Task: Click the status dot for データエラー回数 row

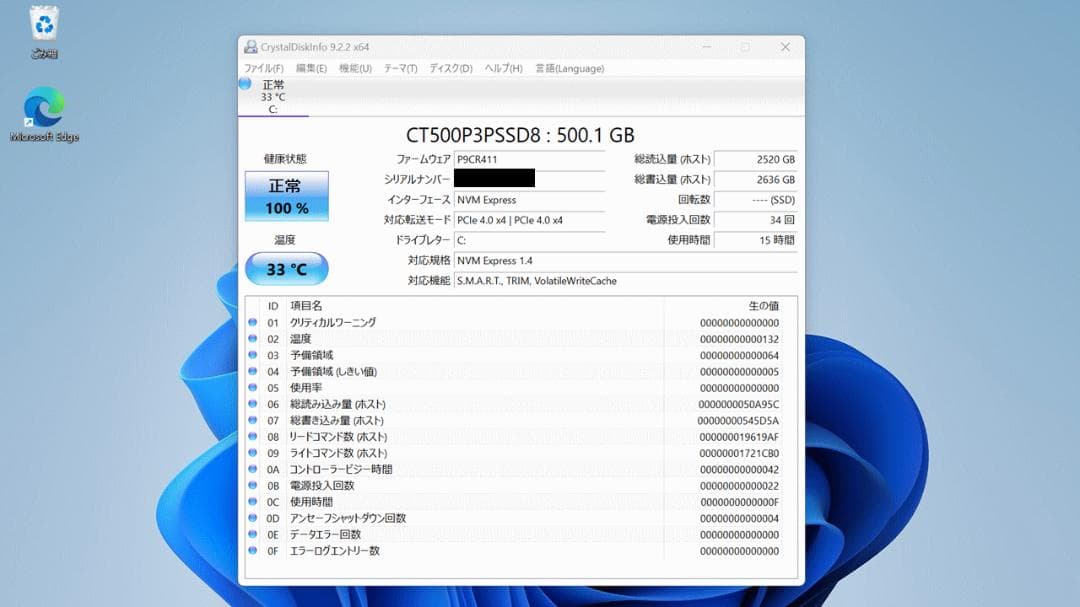Action: (x=253, y=535)
